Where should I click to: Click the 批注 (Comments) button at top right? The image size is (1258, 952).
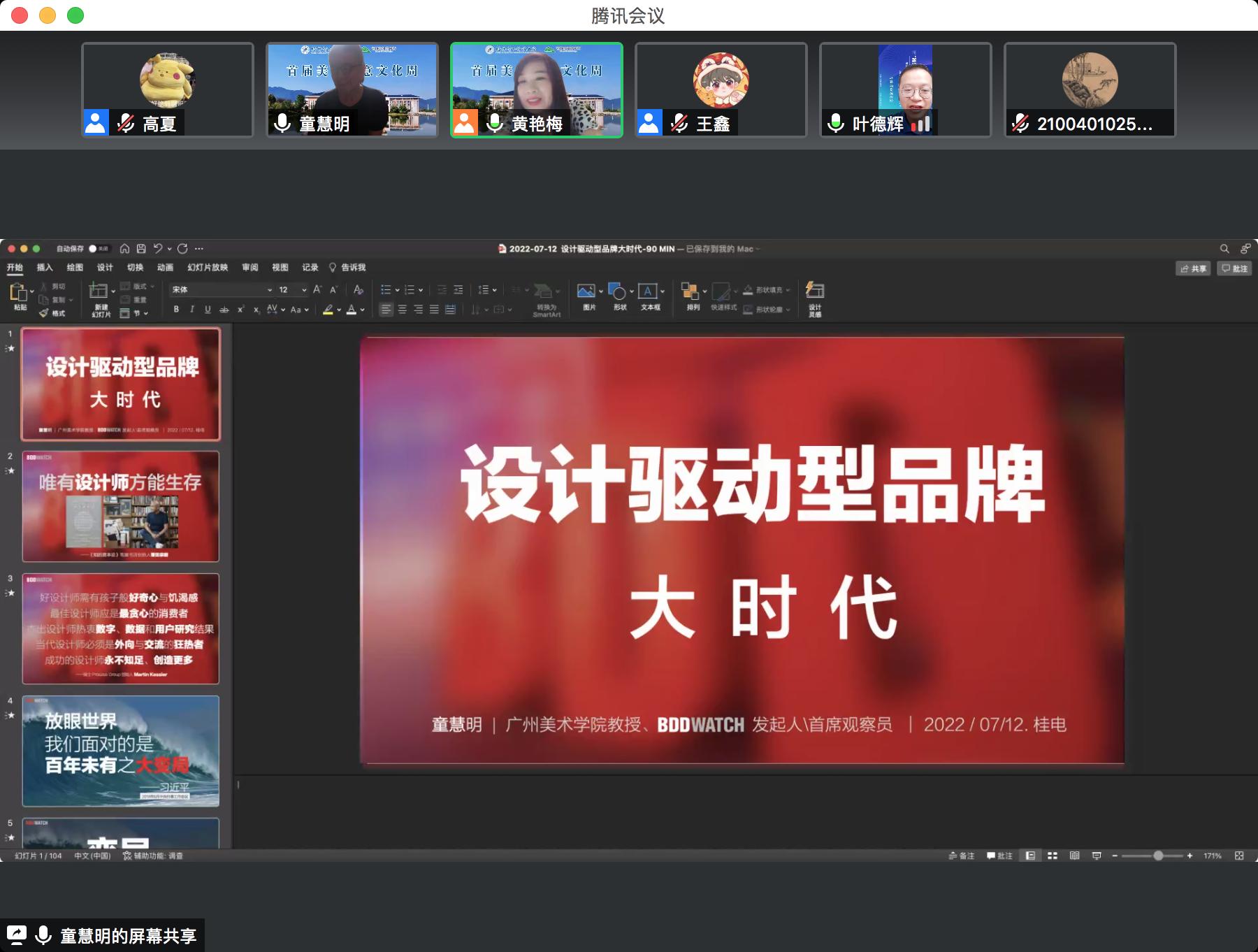[1234, 268]
